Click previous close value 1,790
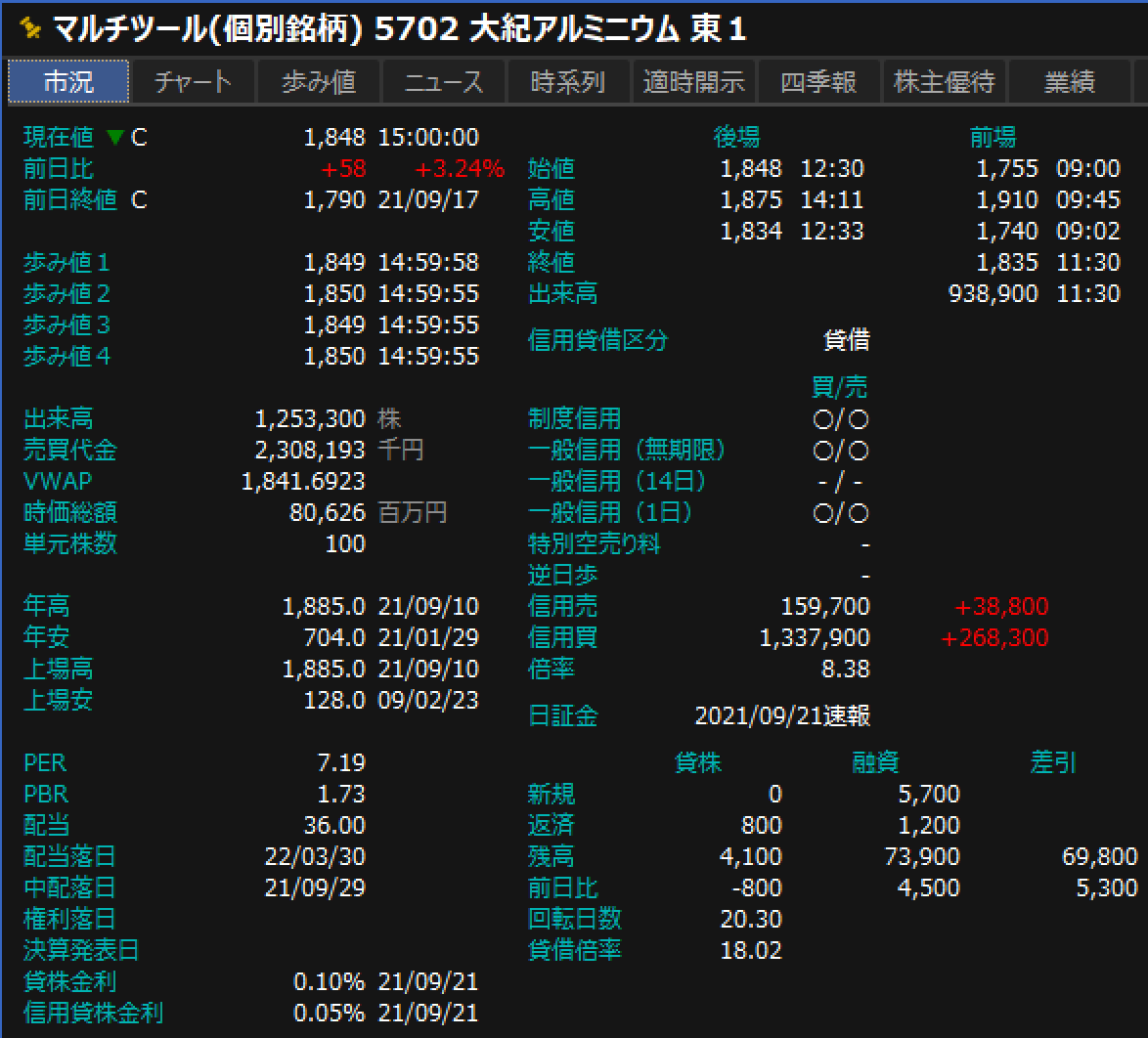This screenshot has height=1038, width=1148. click(x=334, y=199)
